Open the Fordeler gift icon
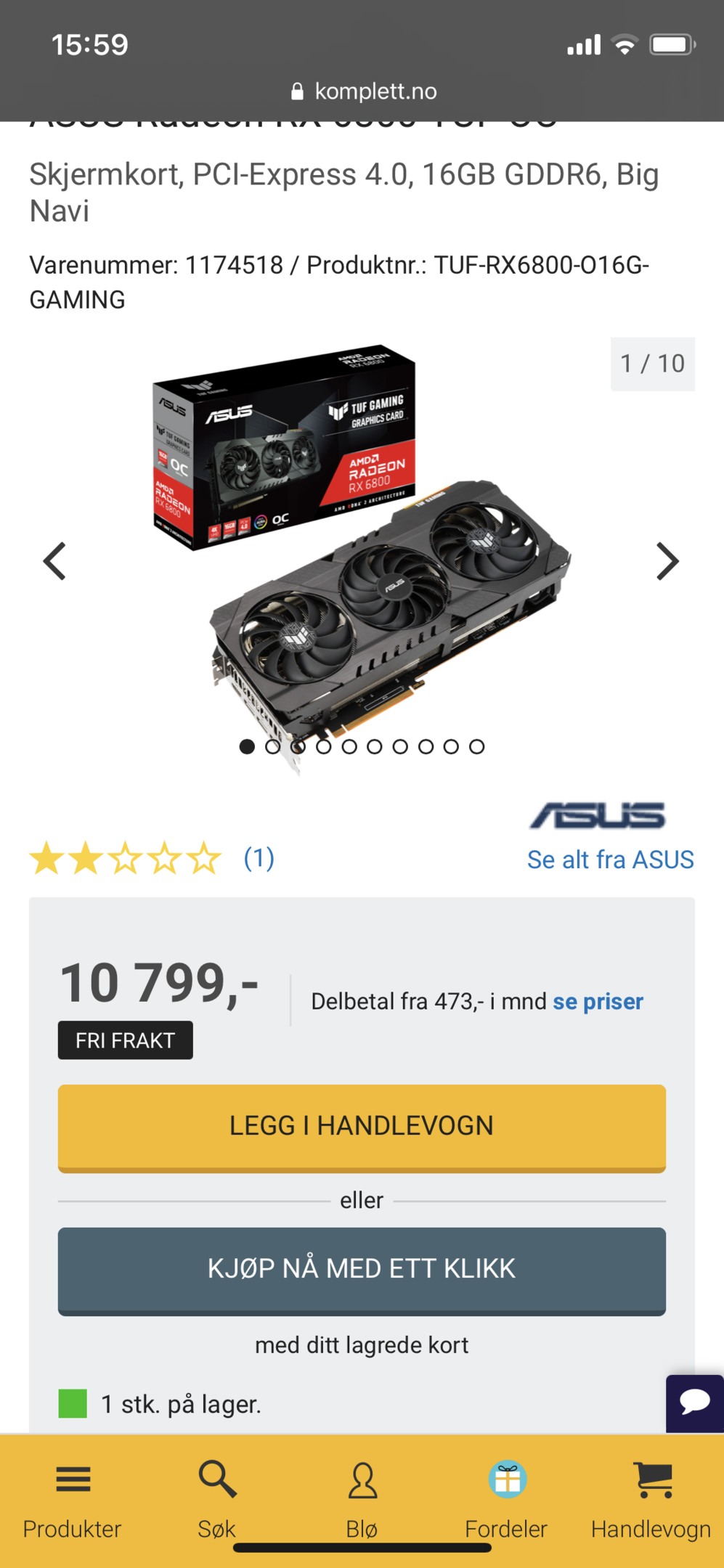 (507, 1479)
